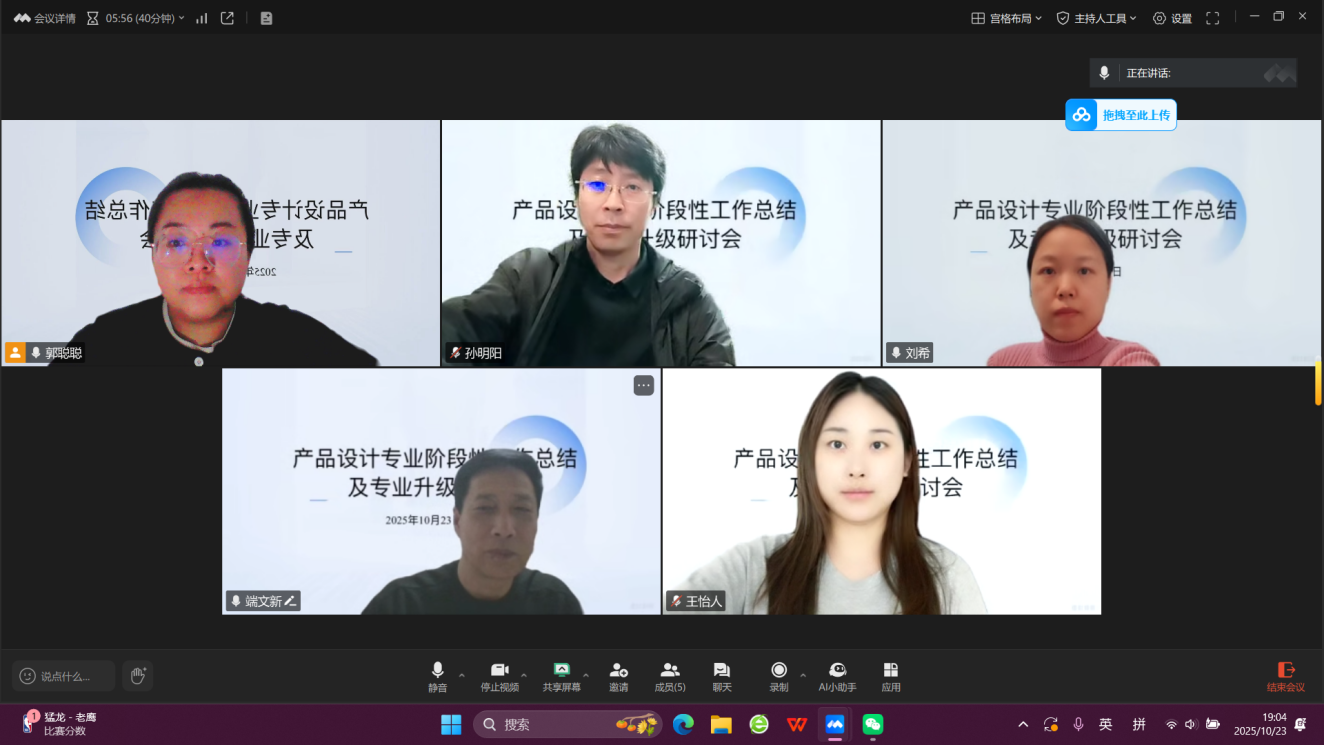Expand audio options arrow next to 静音
The width and height of the screenshot is (1324, 745).
pos(461,675)
